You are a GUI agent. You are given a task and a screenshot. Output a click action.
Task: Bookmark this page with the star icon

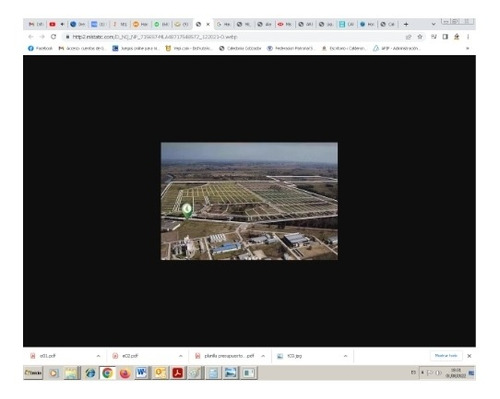[x=420, y=37]
